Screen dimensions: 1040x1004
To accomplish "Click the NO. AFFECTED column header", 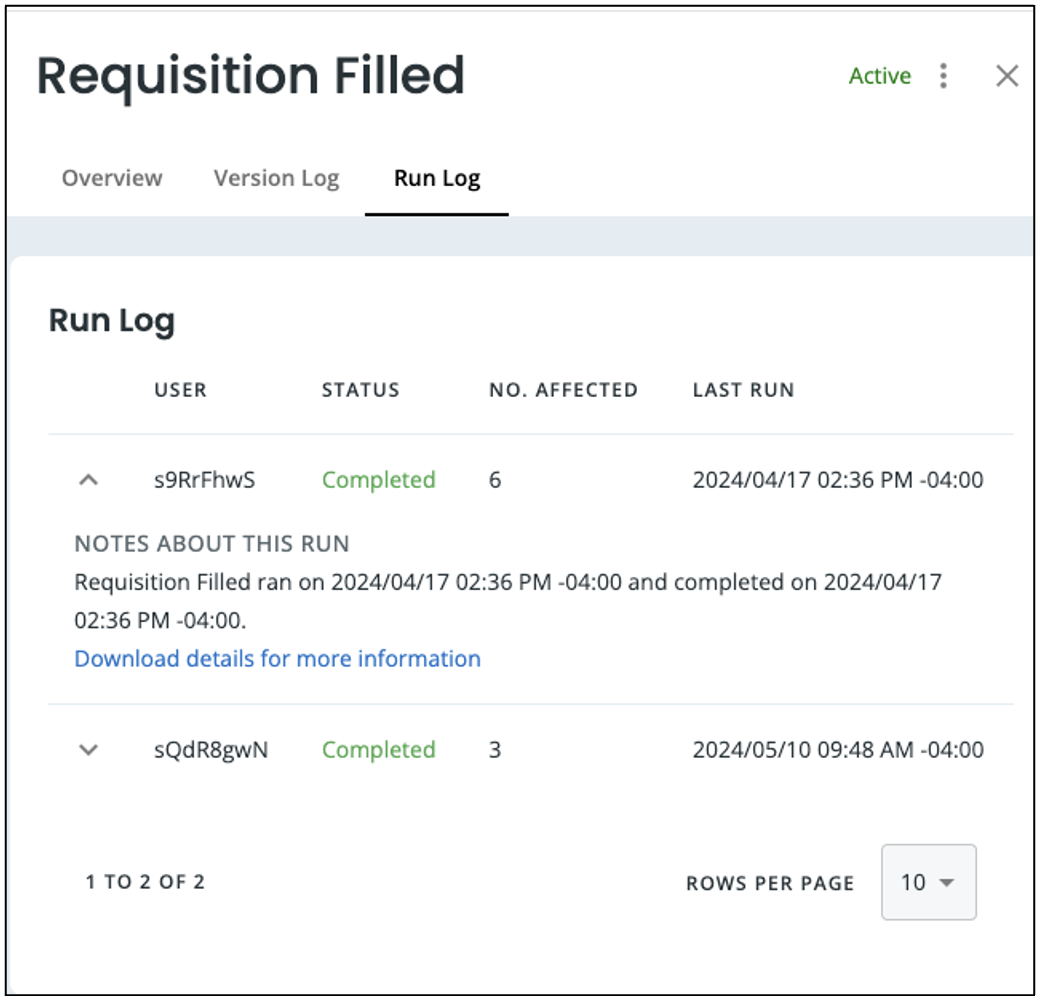I will coord(563,390).
